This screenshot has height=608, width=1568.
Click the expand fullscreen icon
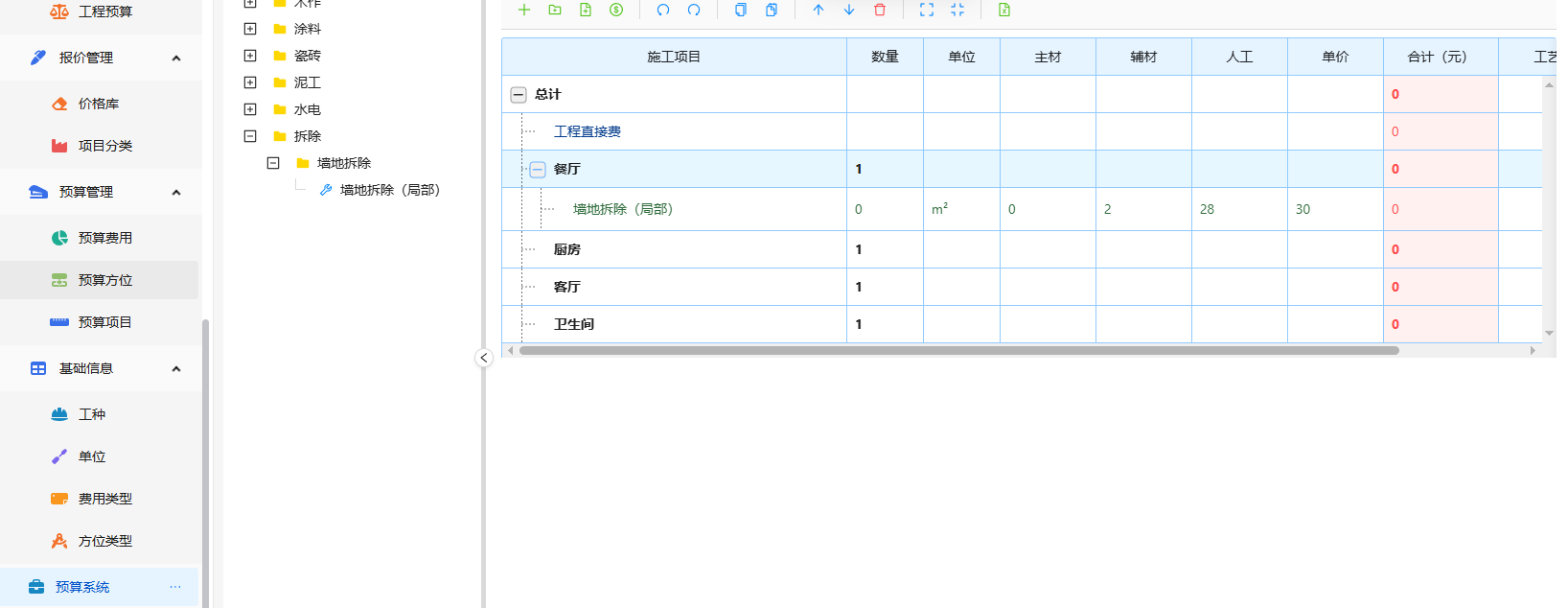click(x=927, y=10)
